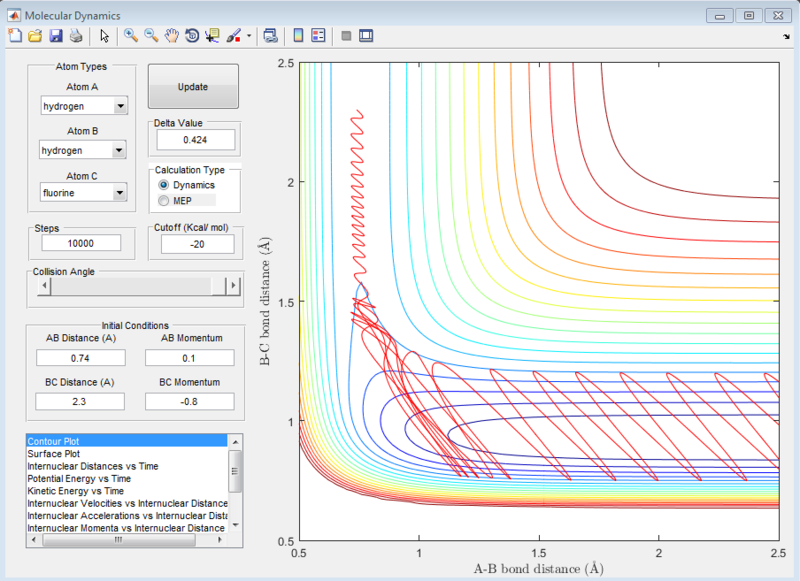
Task: Click the Print Figure icon
Action: 76,36
